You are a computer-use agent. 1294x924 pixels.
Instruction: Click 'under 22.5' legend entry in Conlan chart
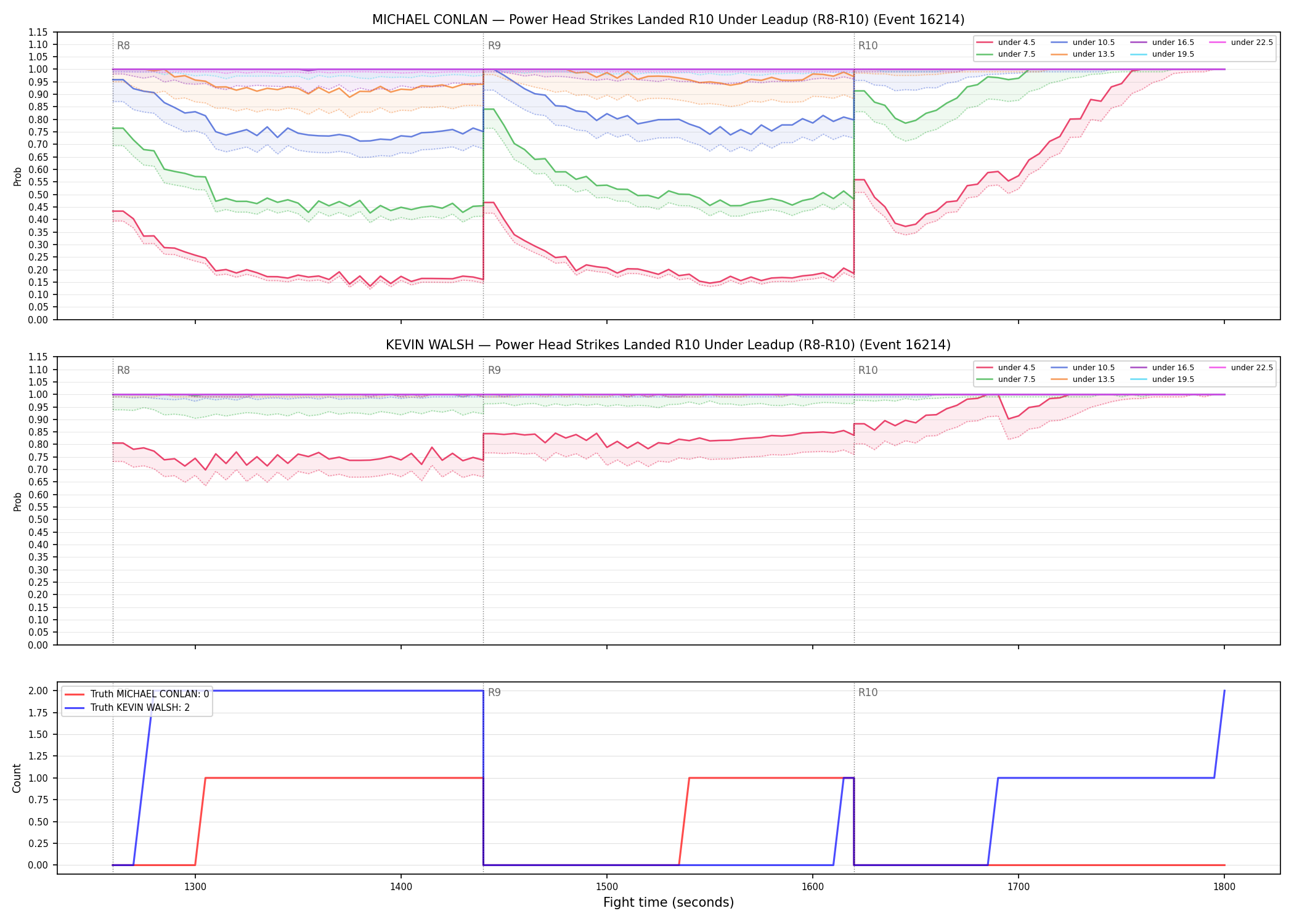click(x=1242, y=43)
